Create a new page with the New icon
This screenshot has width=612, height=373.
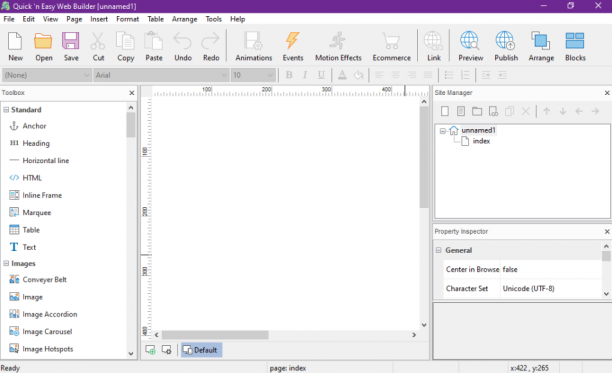tap(15, 46)
